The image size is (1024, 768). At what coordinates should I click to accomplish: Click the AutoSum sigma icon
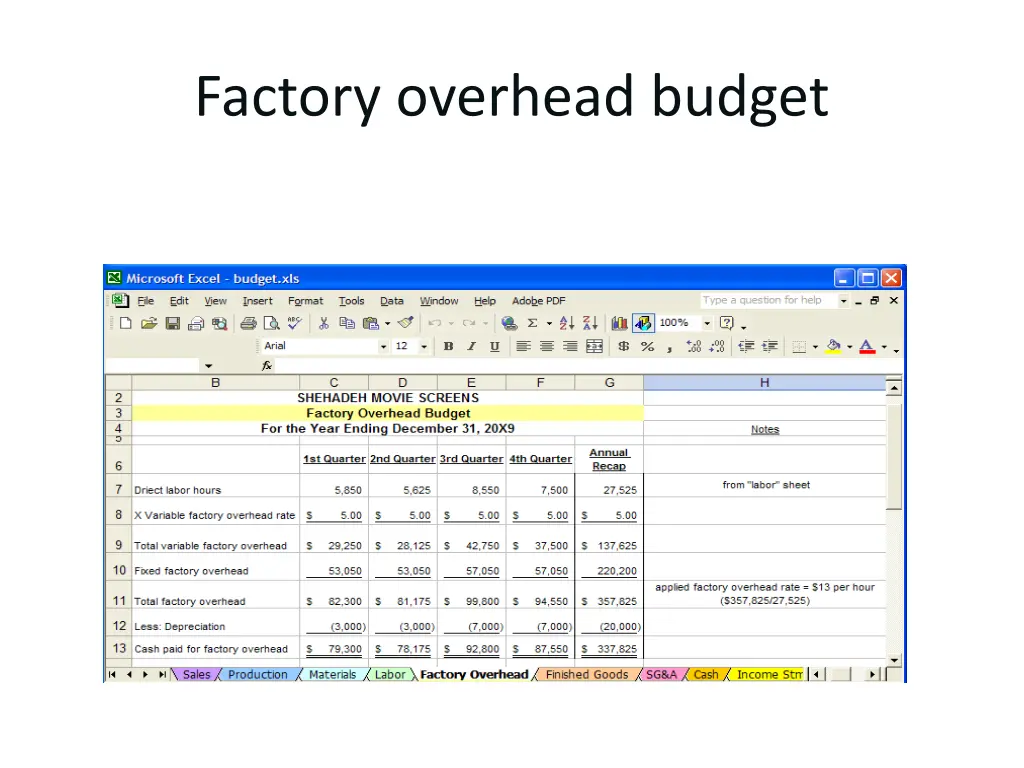(x=532, y=323)
